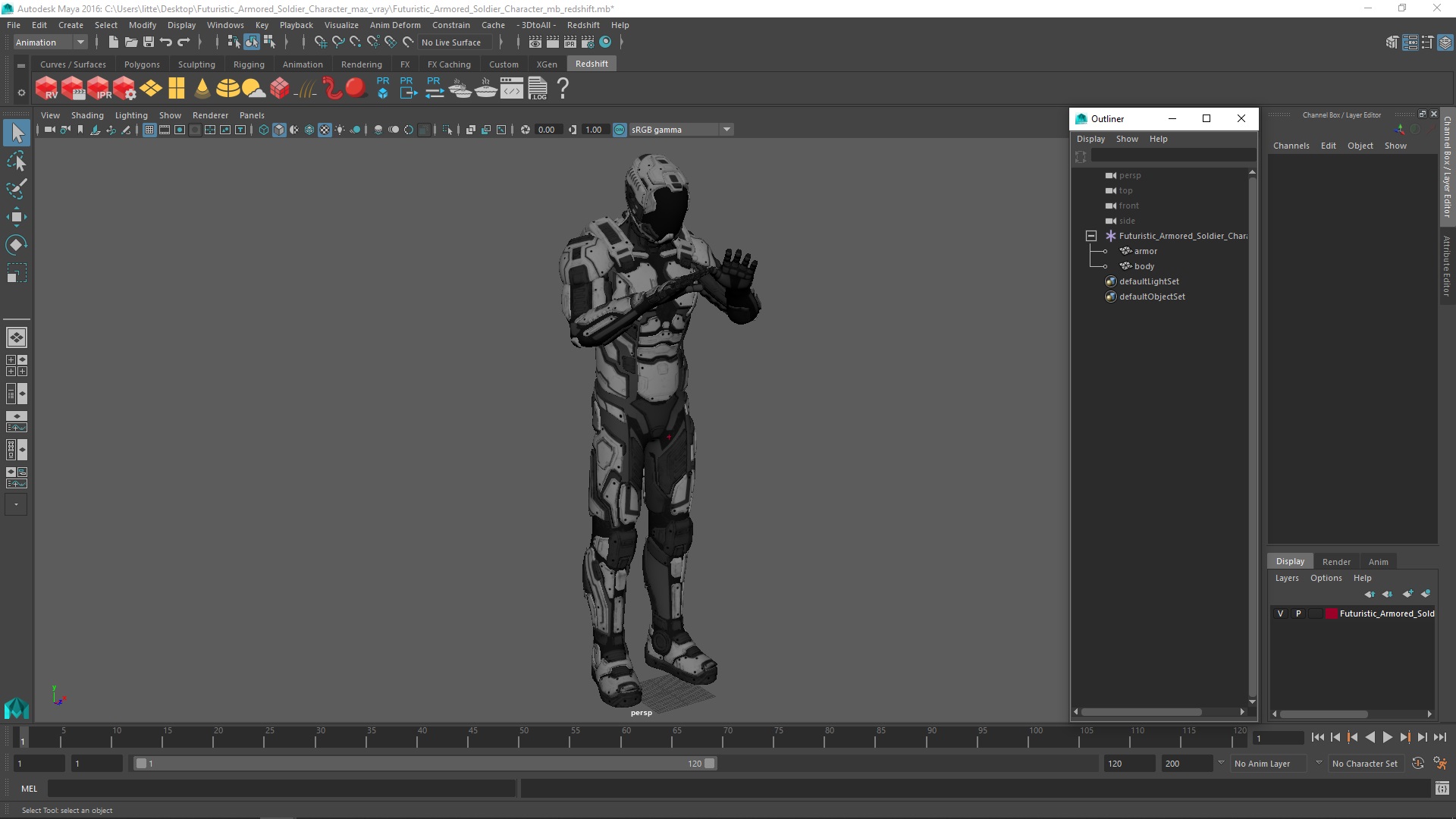The height and width of the screenshot is (819, 1456).
Task: Open the shelf tab selector menu icon
Action: [21, 65]
